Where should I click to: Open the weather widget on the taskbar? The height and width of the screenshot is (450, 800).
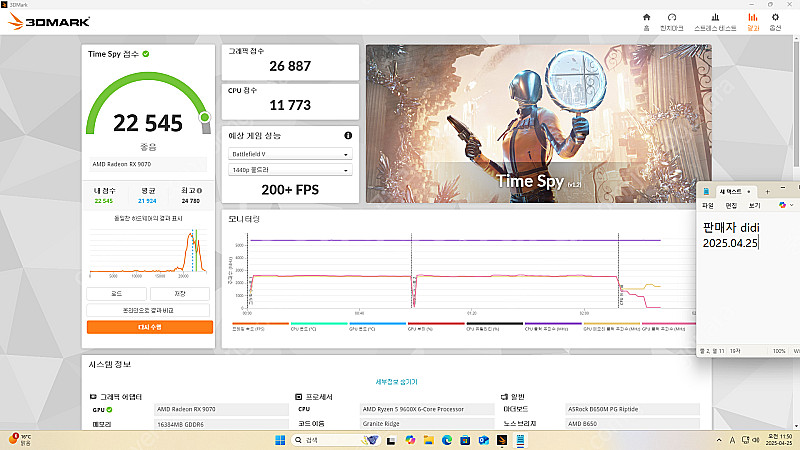point(19,440)
